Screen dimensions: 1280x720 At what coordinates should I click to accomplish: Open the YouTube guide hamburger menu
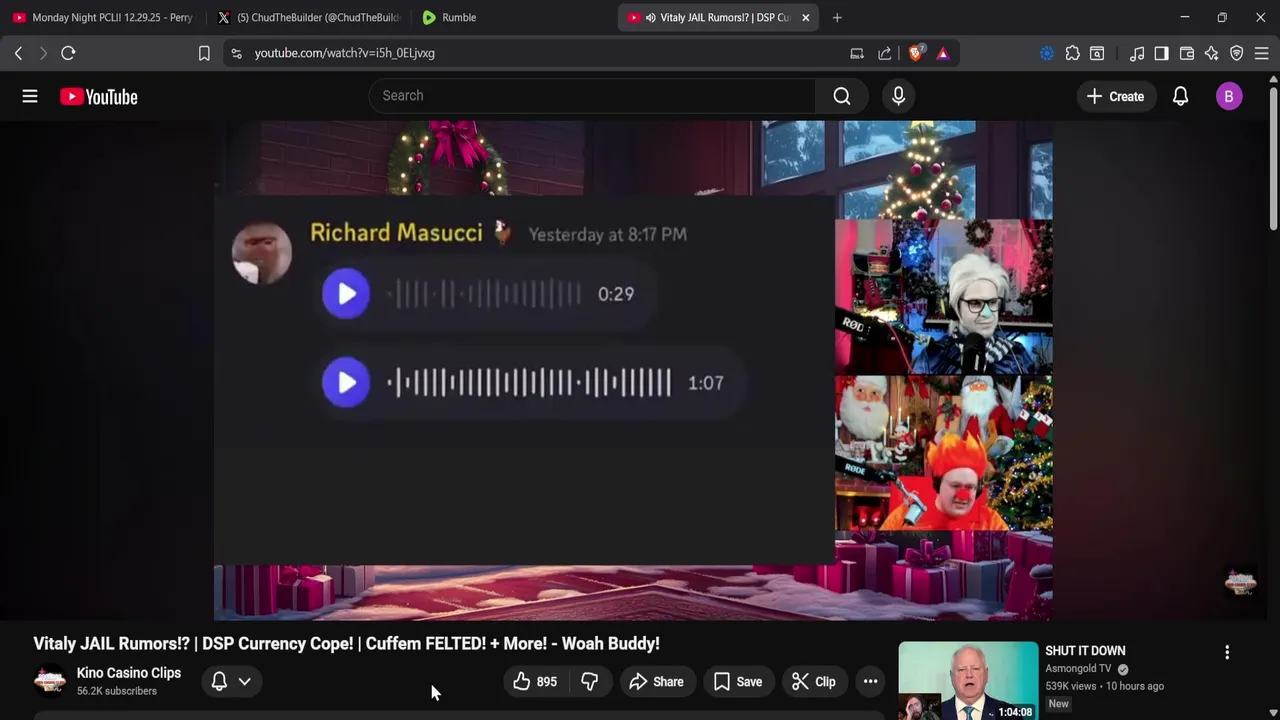(30, 96)
